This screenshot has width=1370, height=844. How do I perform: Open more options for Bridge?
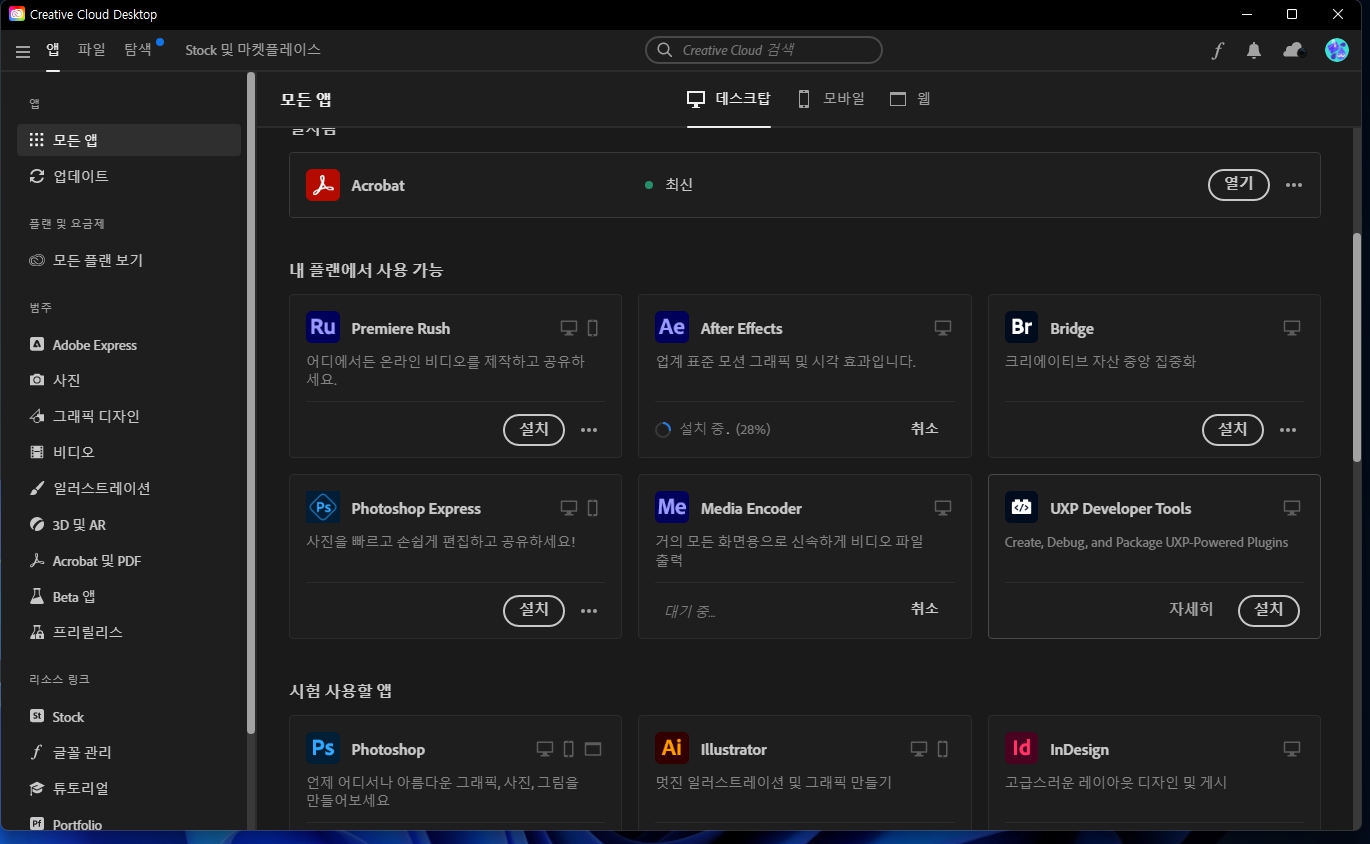pyautogui.click(x=1288, y=430)
